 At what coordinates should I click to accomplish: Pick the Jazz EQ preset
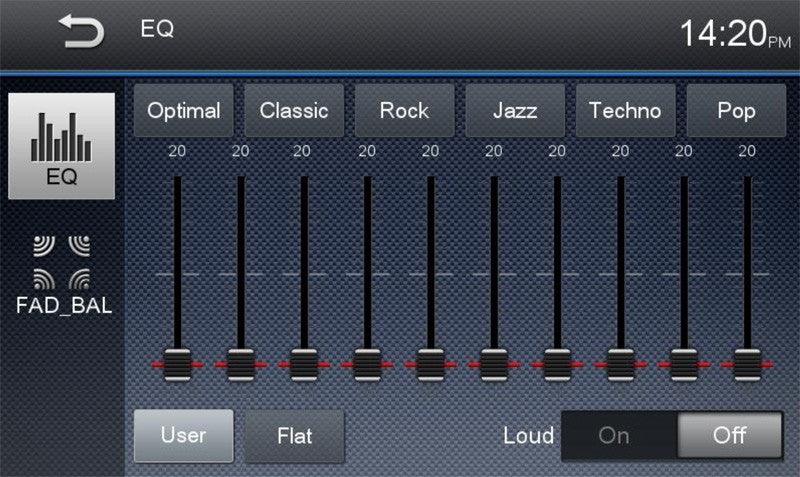click(514, 111)
